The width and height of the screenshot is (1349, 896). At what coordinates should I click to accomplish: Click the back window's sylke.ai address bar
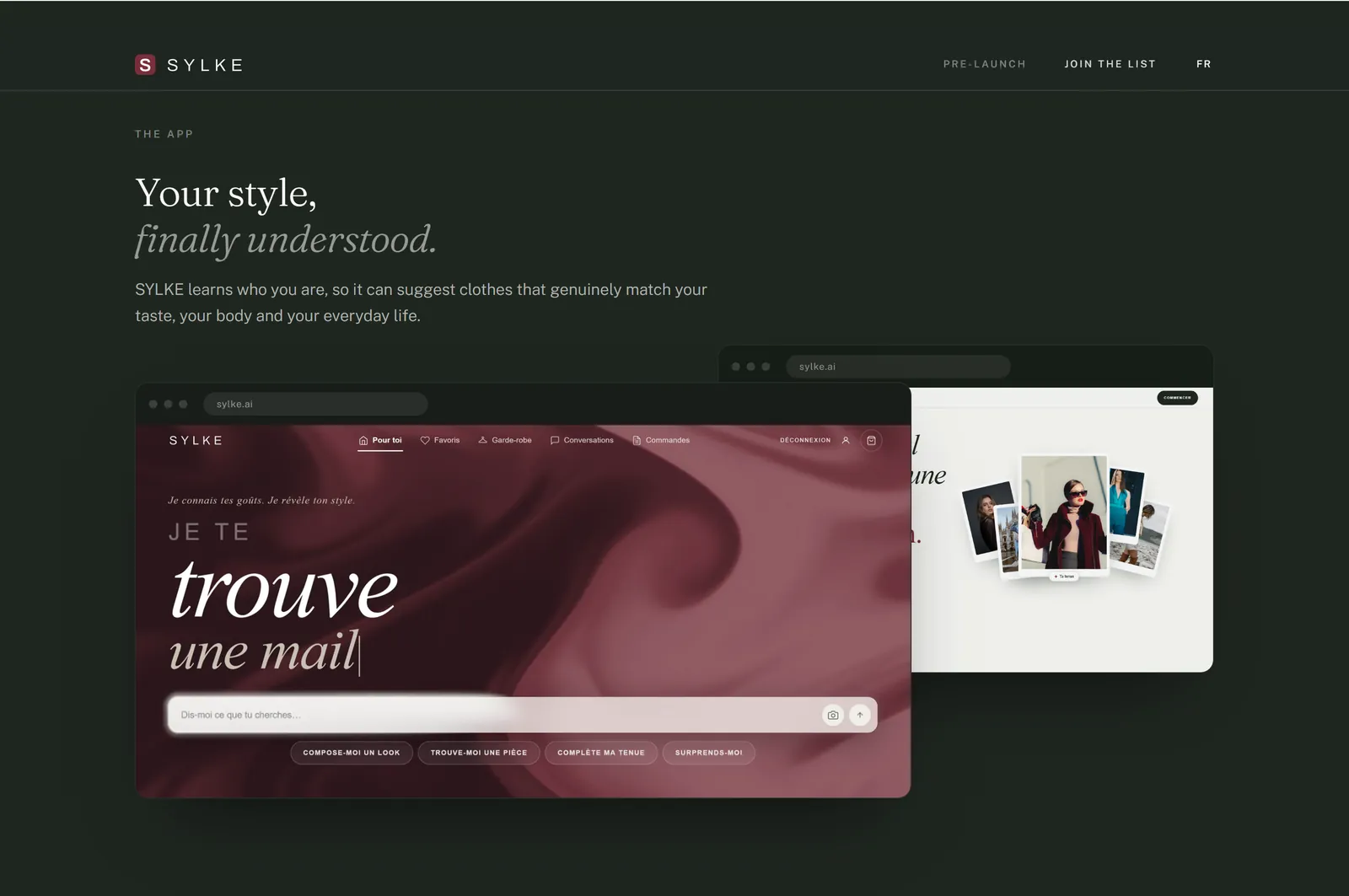[898, 367]
